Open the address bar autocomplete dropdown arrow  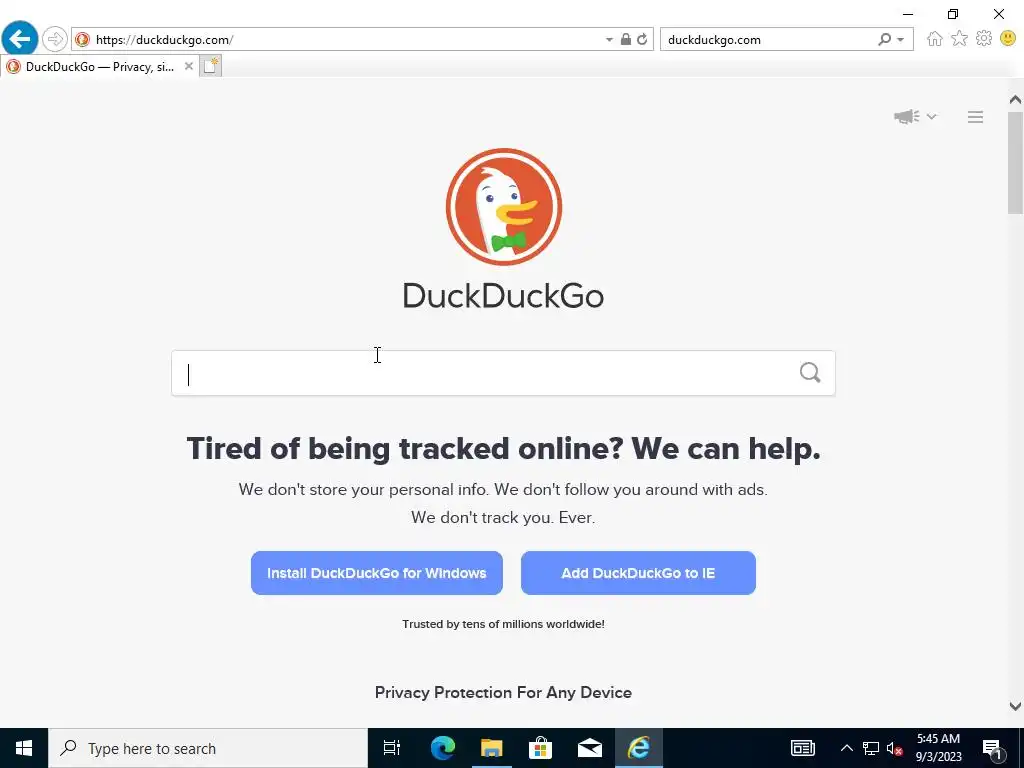609,40
